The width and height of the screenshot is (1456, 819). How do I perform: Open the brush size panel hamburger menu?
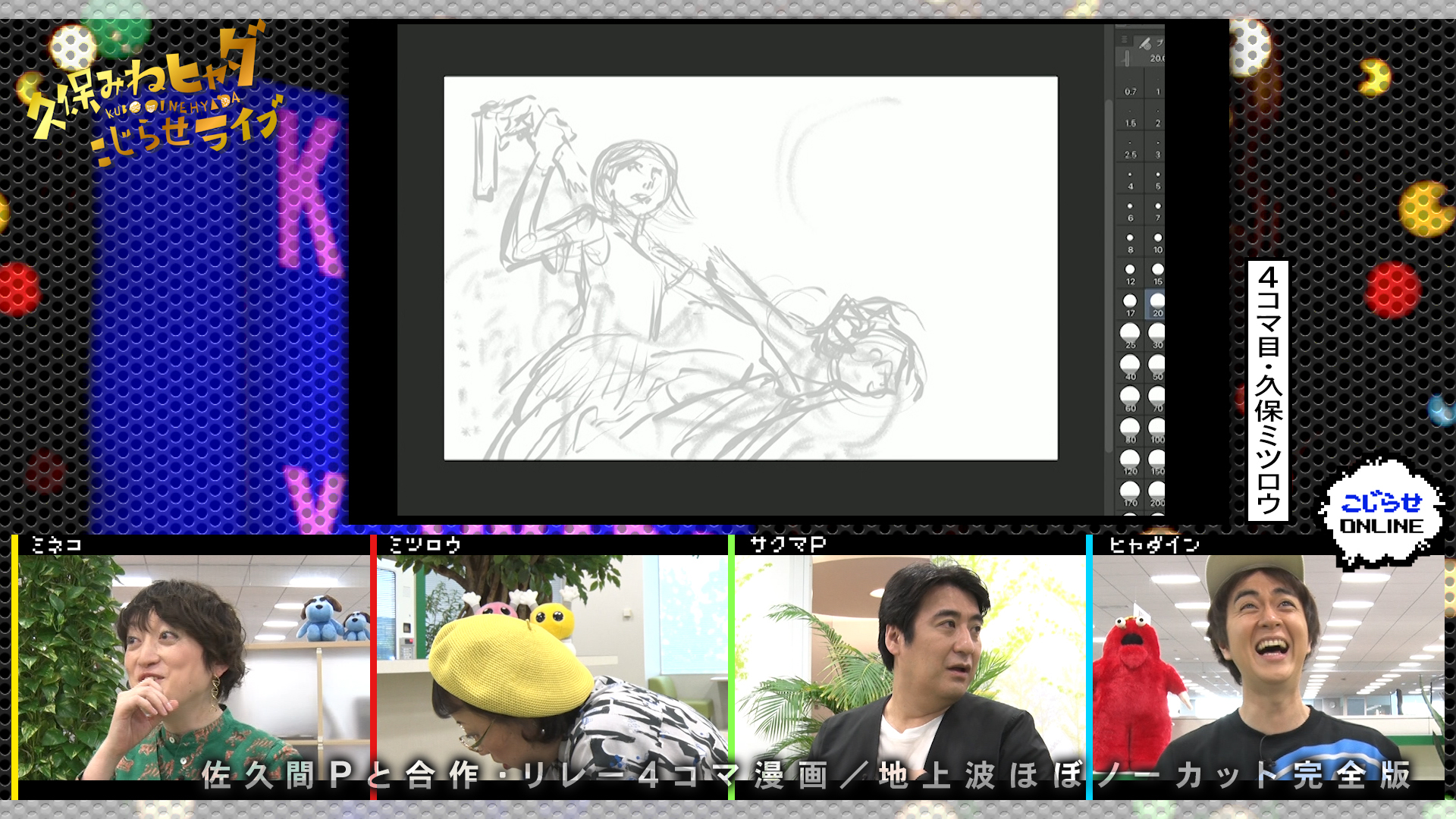pos(1125,40)
